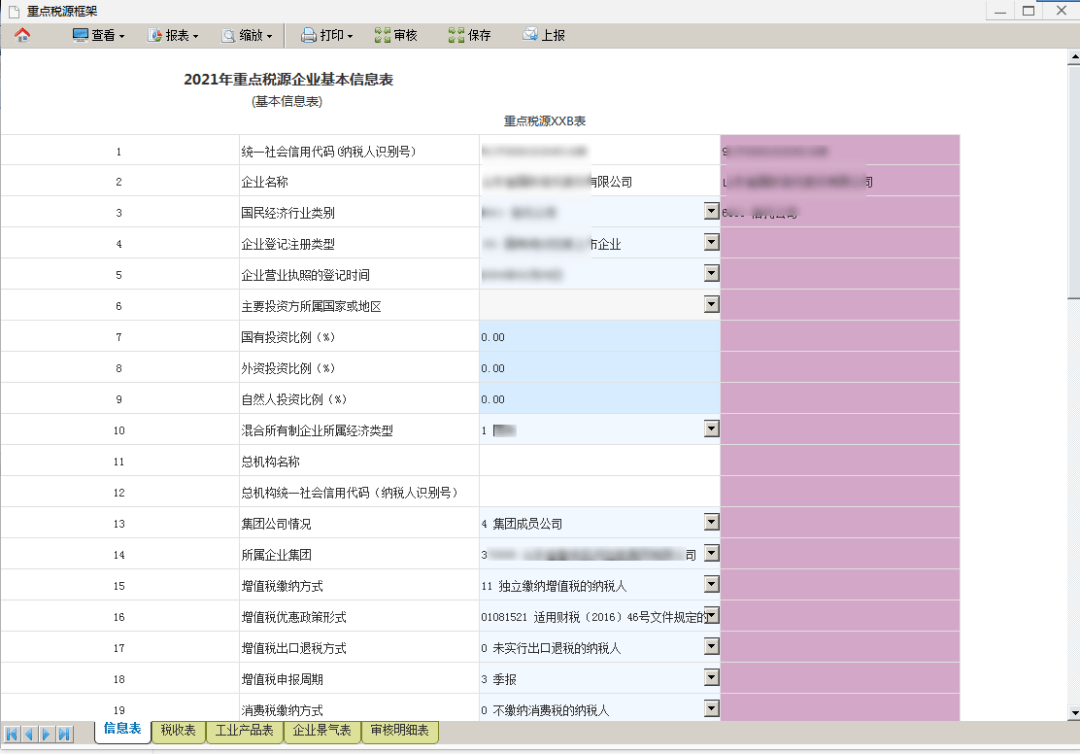
Task: Click the red home icon
Action: click(22, 35)
